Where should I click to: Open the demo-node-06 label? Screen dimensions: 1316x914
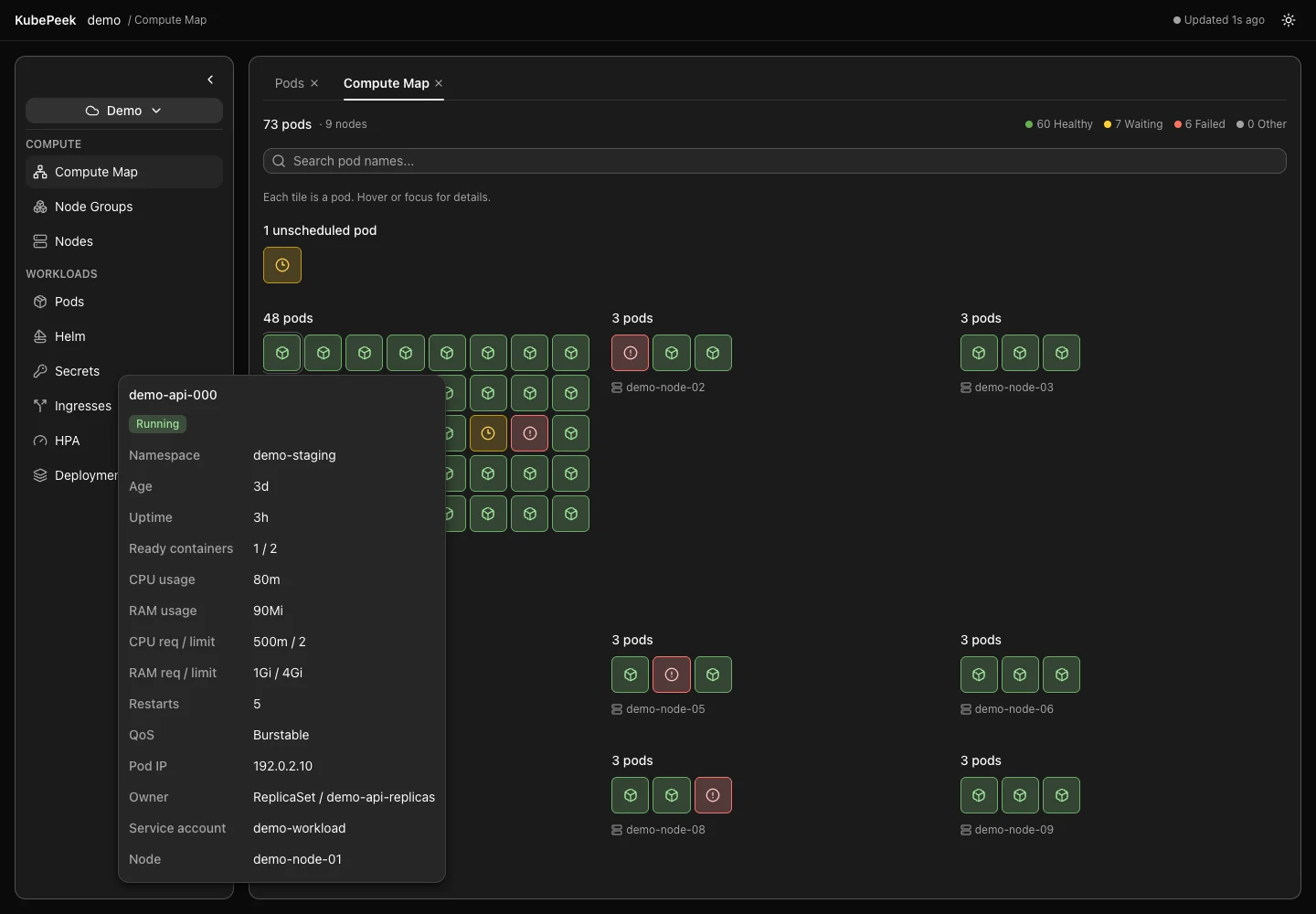click(1007, 709)
